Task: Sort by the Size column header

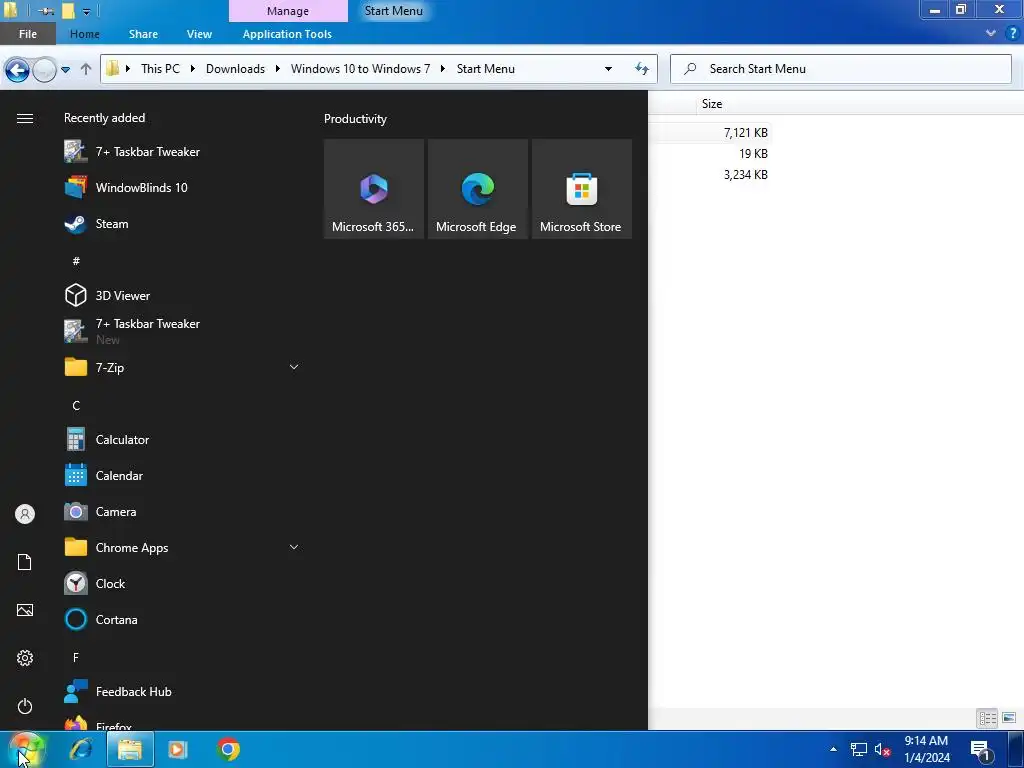Action: point(712,104)
